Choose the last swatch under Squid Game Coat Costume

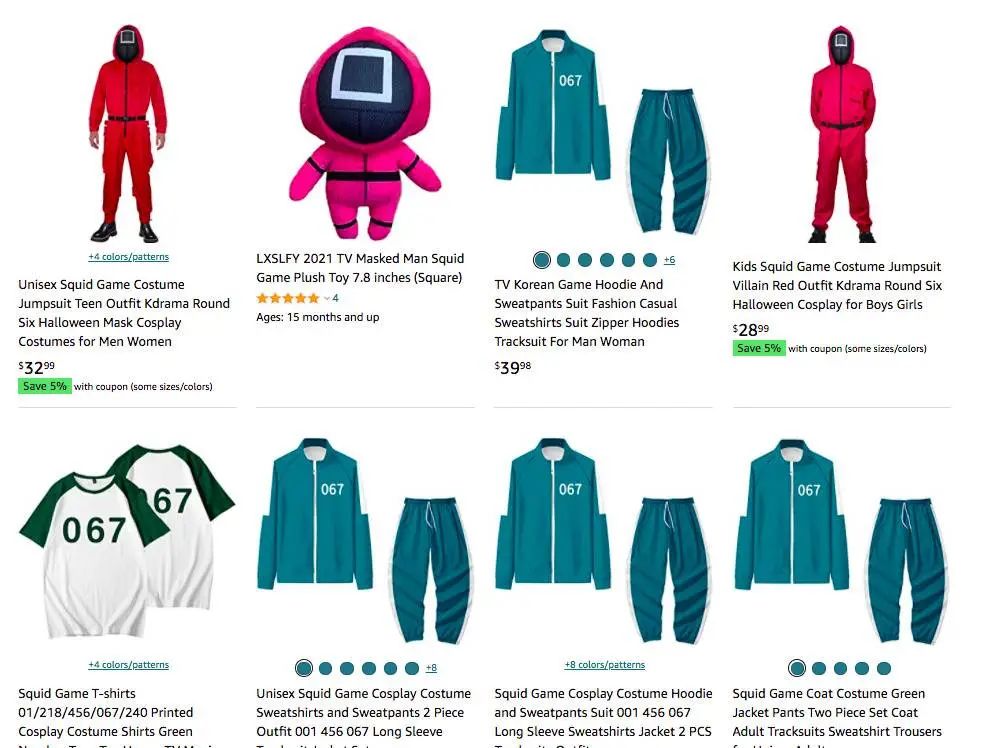click(x=884, y=668)
